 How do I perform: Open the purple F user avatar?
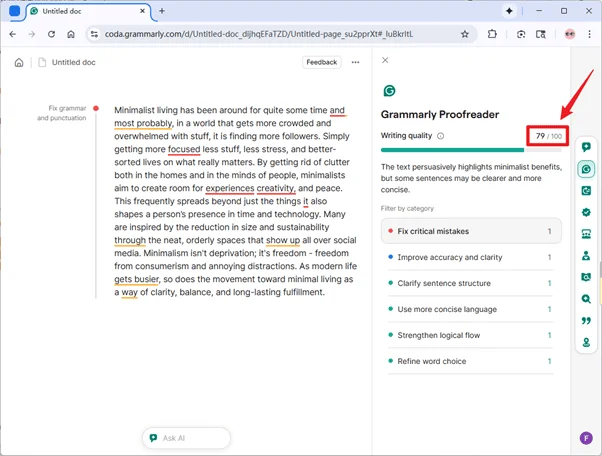coord(586,438)
